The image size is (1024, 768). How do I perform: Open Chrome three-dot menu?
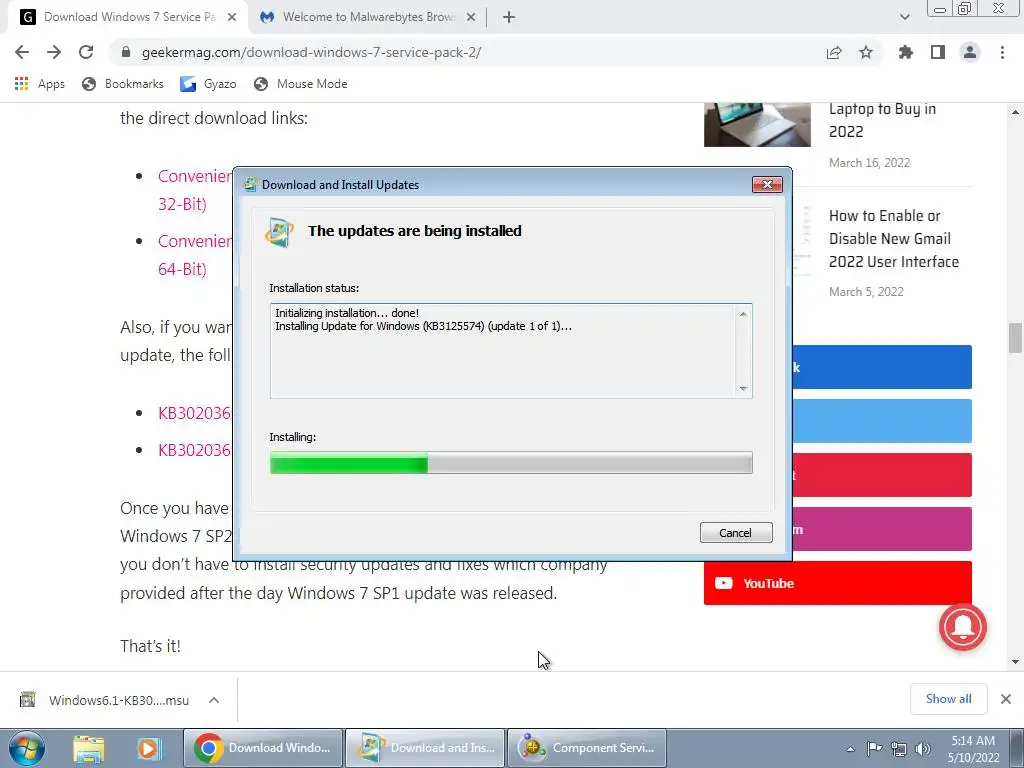click(x=1002, y=52)
